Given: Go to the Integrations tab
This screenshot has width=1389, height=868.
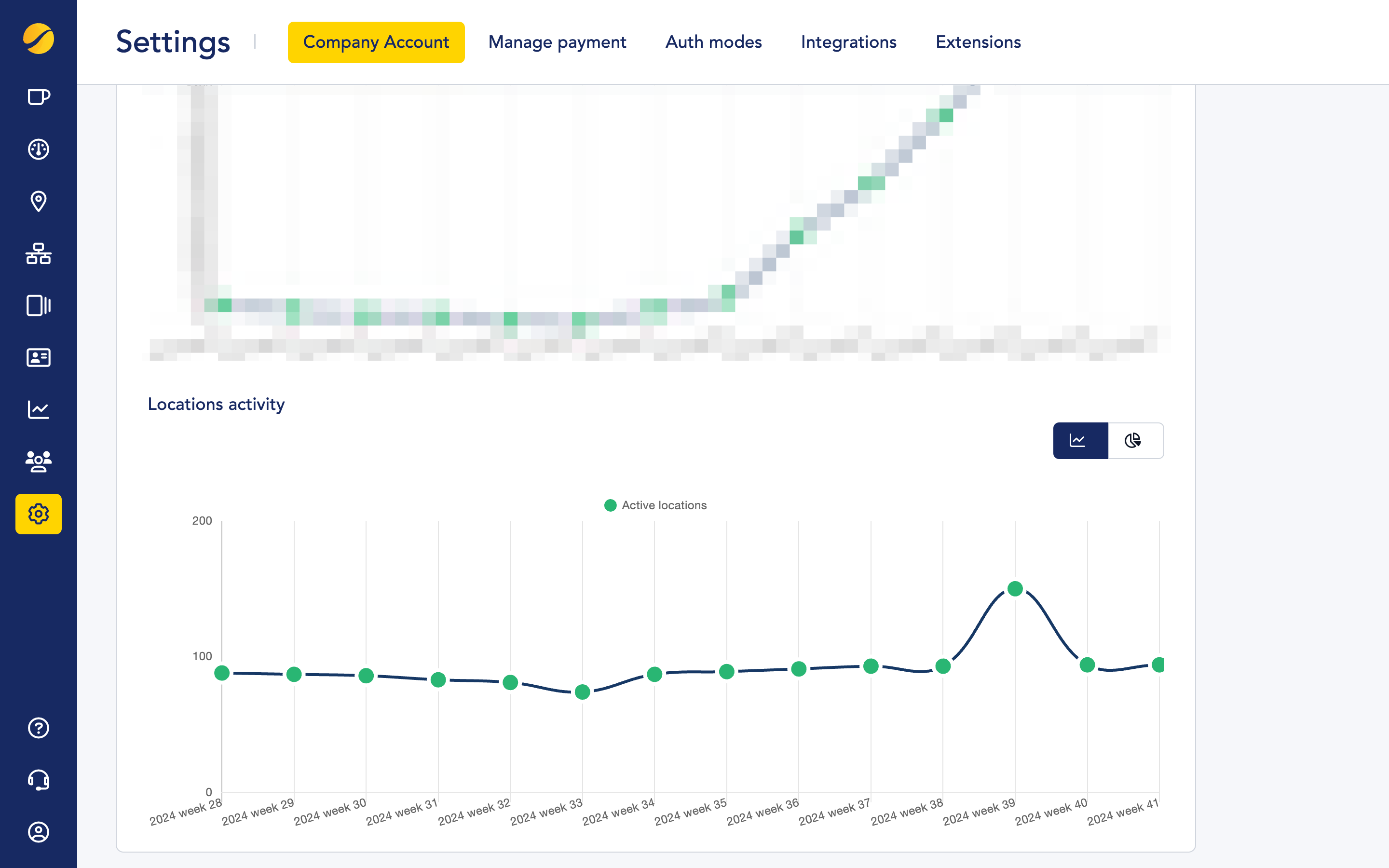Looking at the screenshot, I should click(x=848, y=42).
